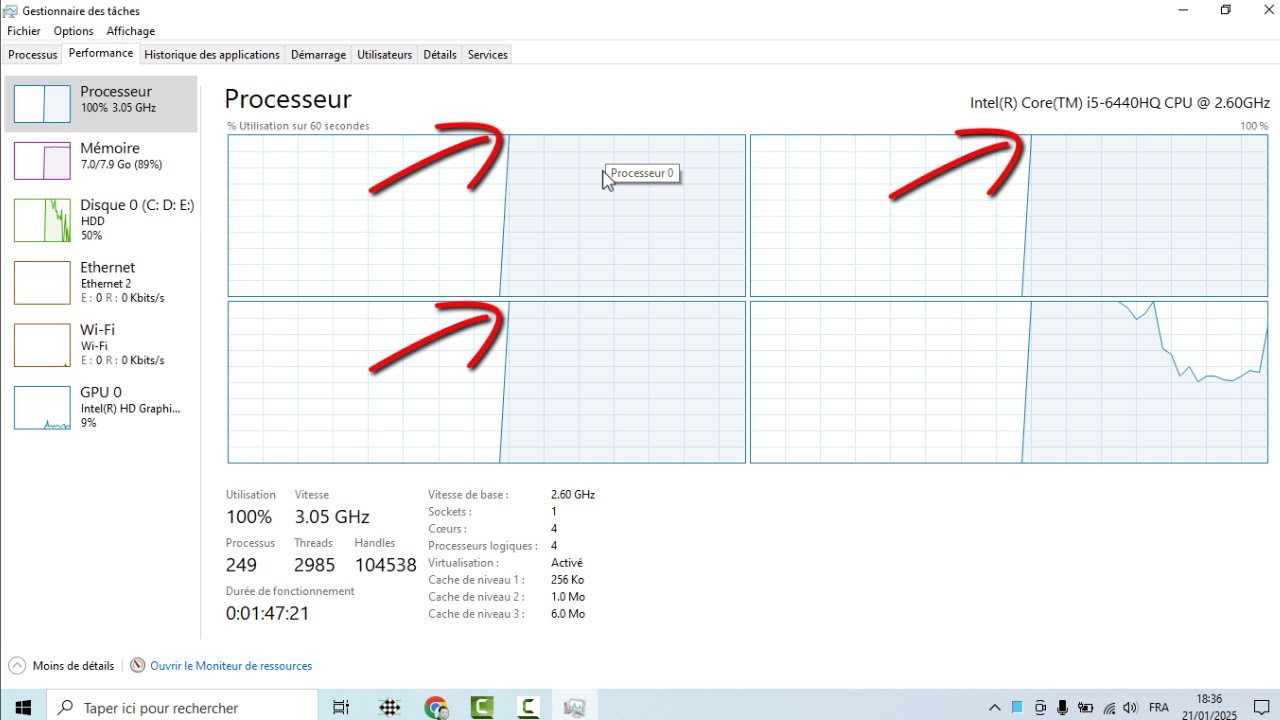Click the Moins de détails arrow
Screen dimensions: 1280x720
point(18,665)
